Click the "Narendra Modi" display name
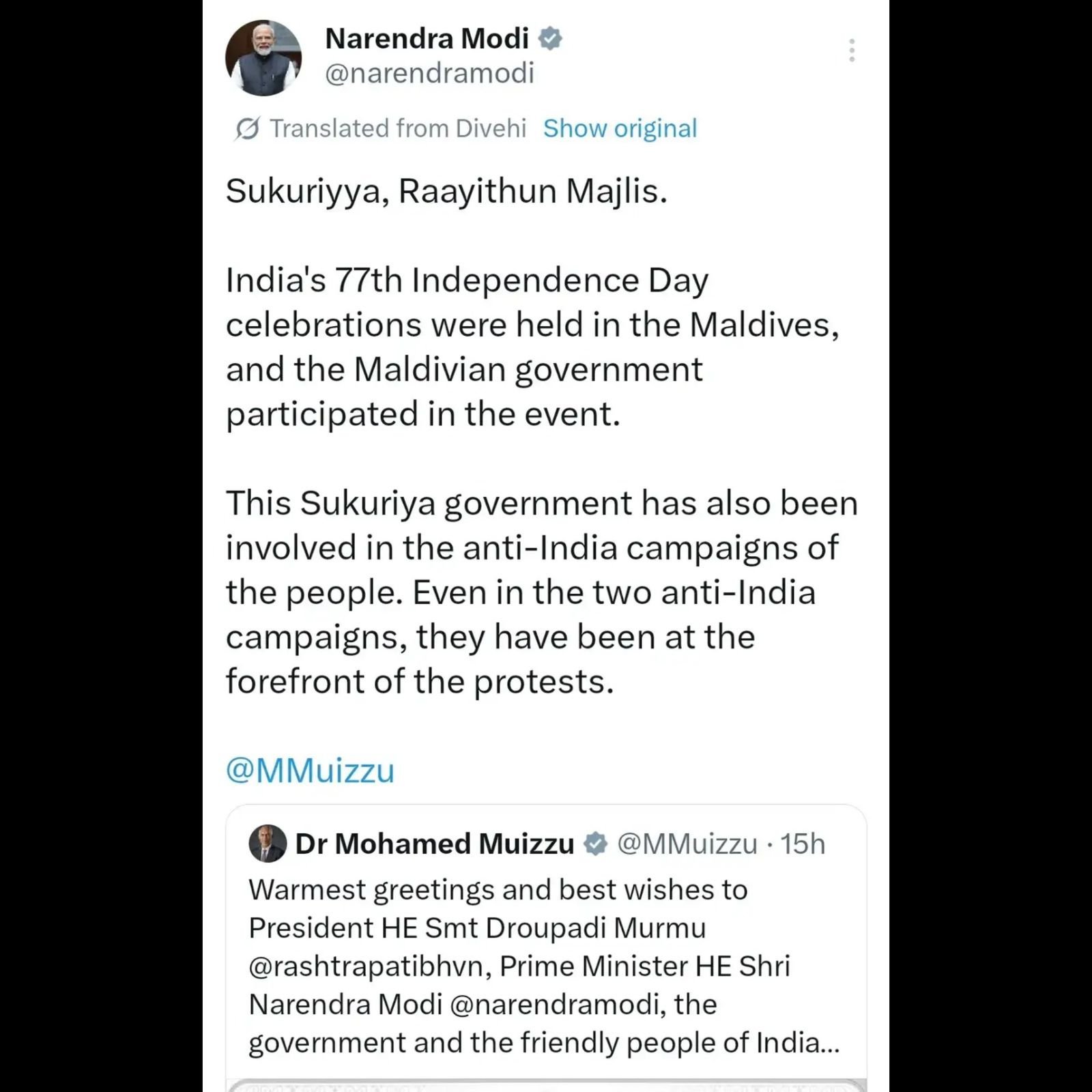1092x1092 pixels. 427,38
